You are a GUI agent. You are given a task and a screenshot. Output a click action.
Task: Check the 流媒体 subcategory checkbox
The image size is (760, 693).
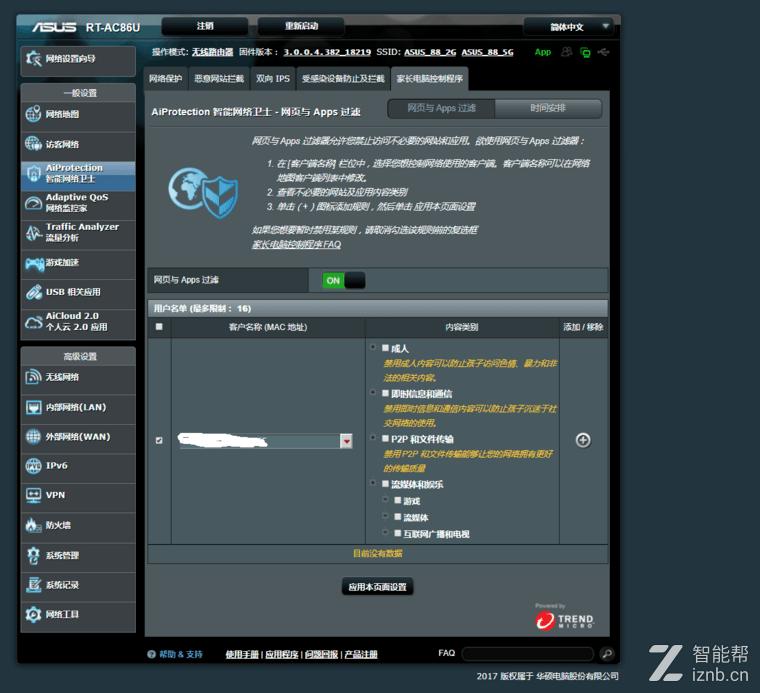pyautogui.click(x=397, y=517)
